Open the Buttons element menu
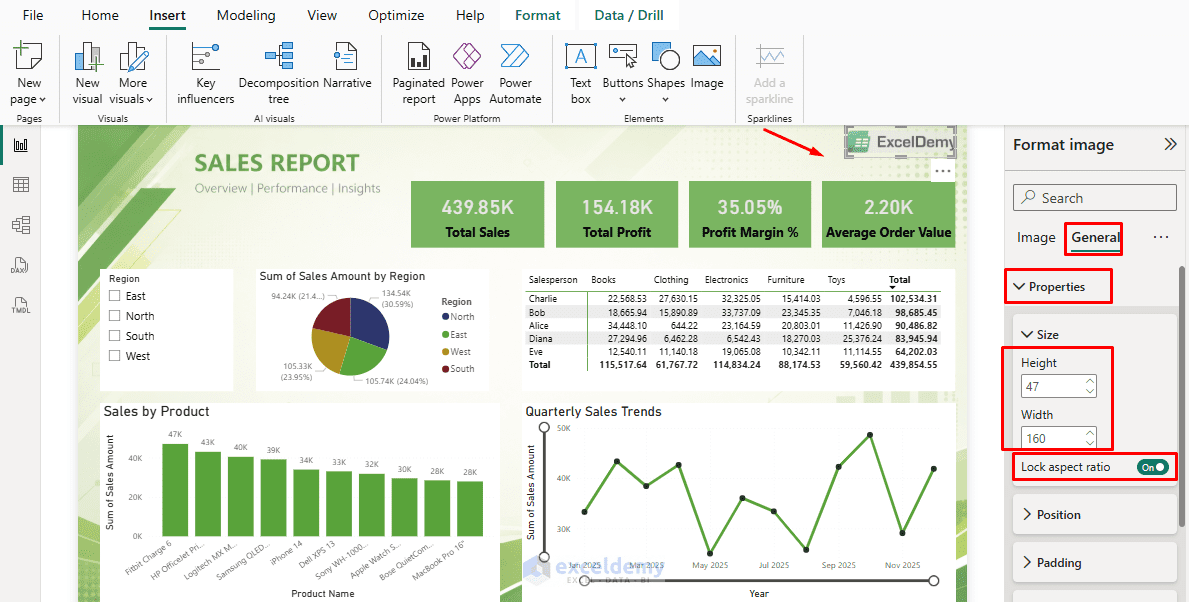 [x=623, y=74]
